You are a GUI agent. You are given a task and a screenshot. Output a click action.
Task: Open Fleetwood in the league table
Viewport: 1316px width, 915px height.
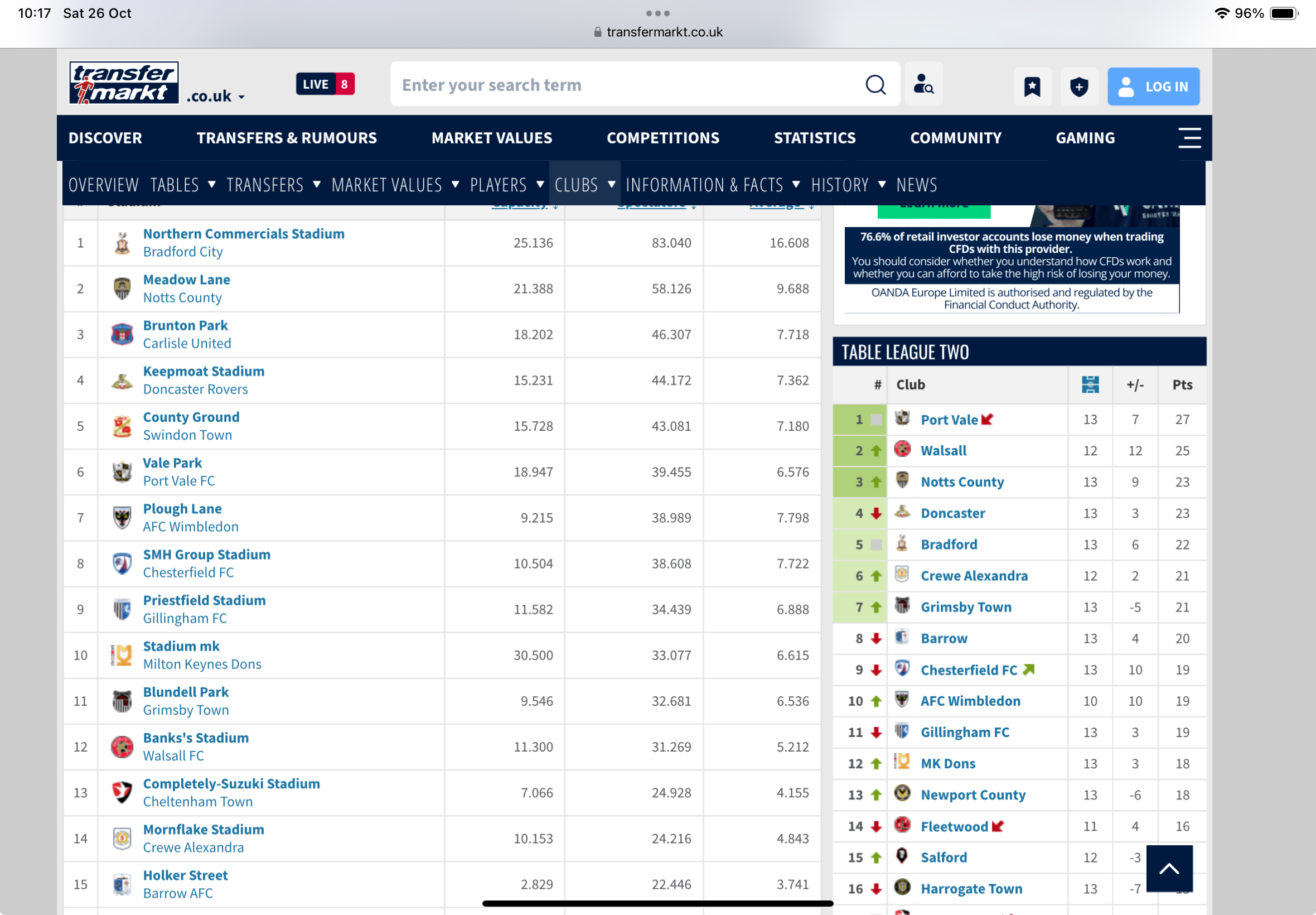click(x=954, y=826)
